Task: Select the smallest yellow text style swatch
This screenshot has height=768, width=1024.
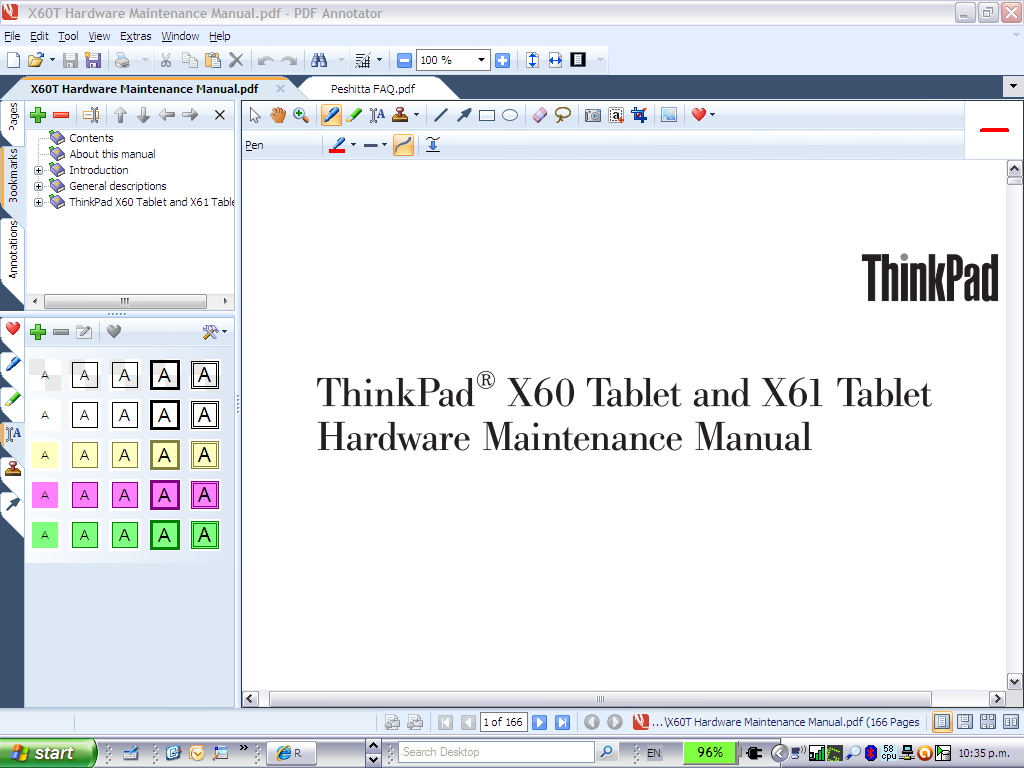Action: coord(45,455)
